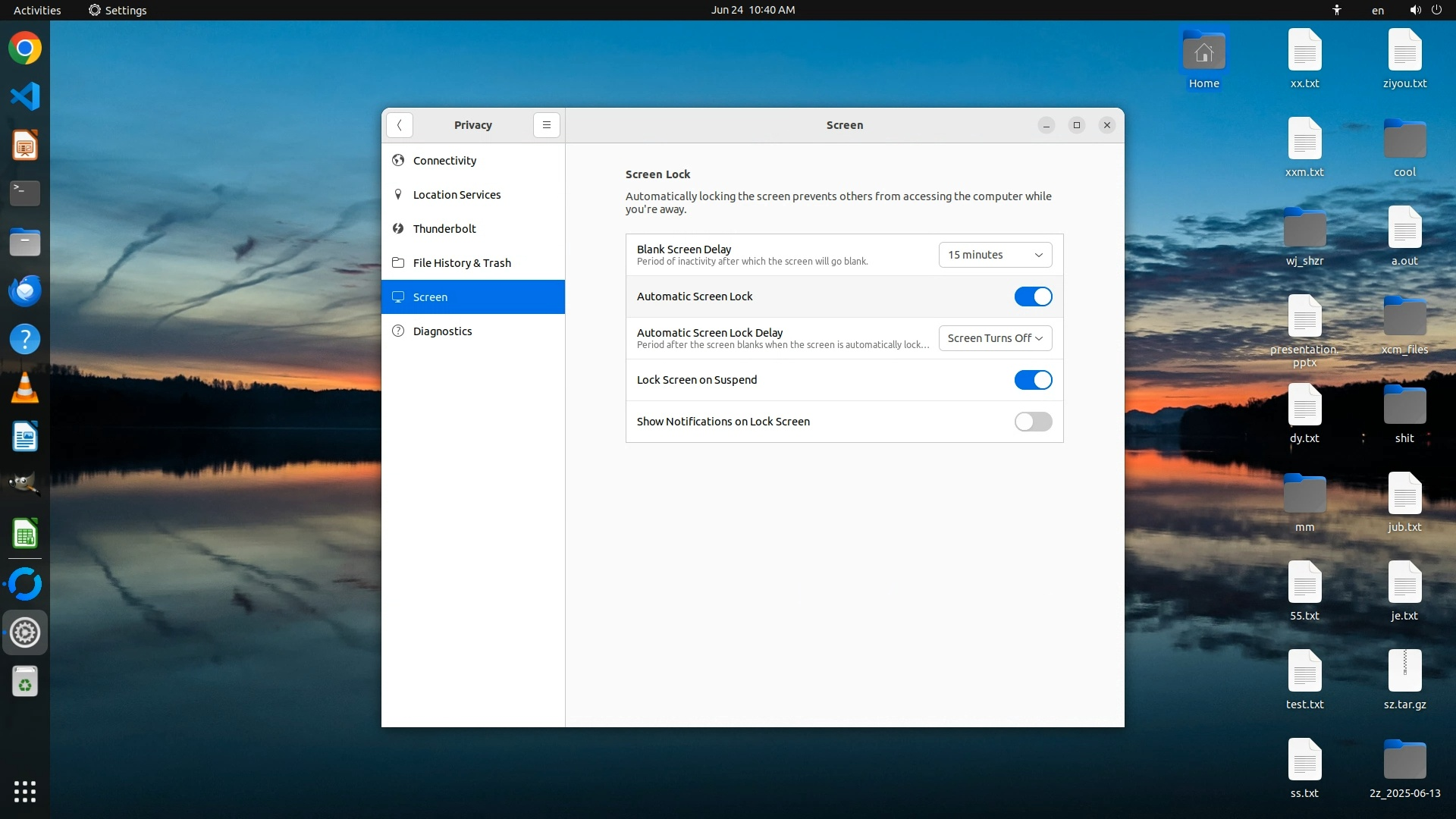The height and width of the screenshot is (819, 1456).
Task: Open Thunderbolt settings in sidebar
Action: pos(444,229)
